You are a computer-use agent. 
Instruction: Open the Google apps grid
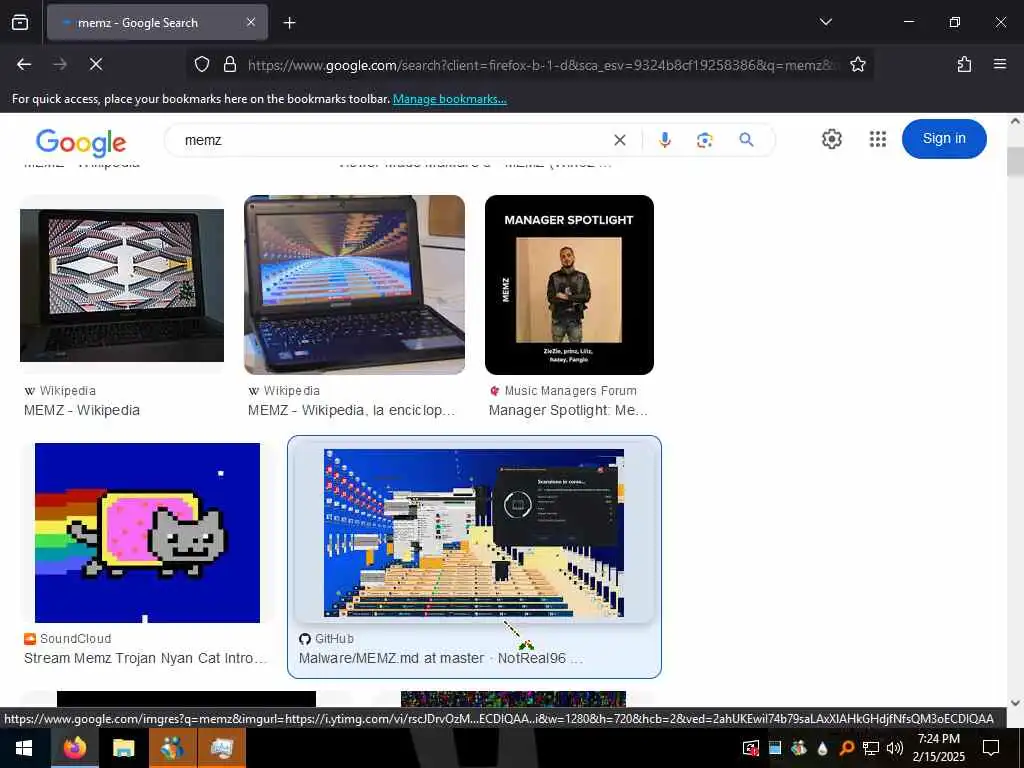coord(878,139)
